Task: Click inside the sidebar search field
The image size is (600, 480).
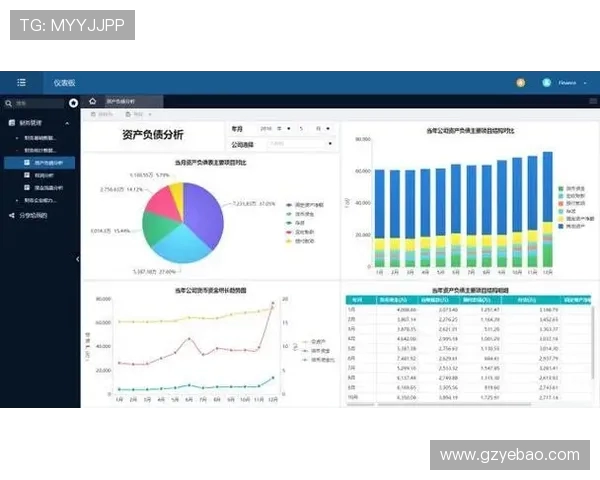Action: (x=39, y=103)
